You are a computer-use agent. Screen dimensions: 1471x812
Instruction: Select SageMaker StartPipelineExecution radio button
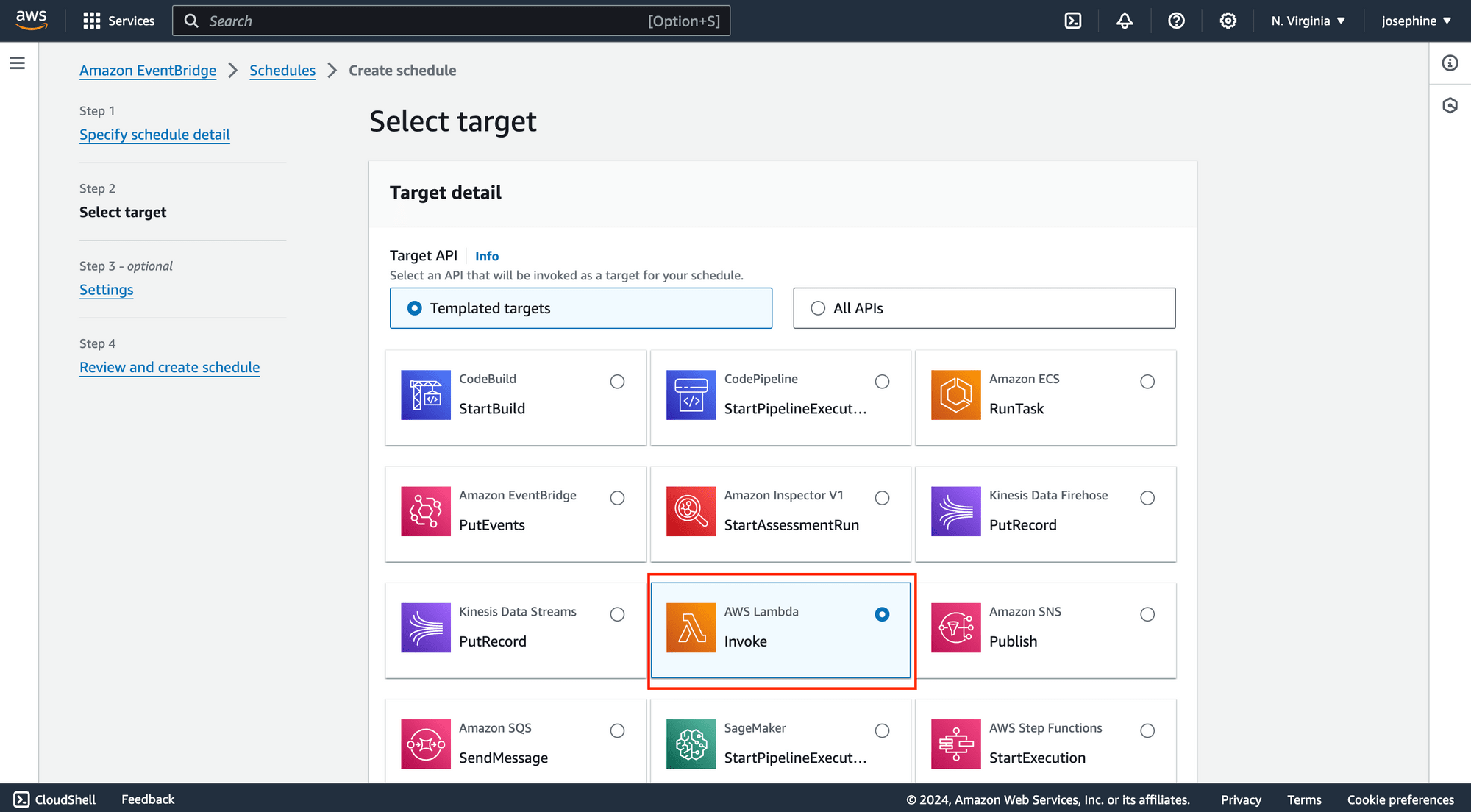pyautogui.click(x=882, y=730)
